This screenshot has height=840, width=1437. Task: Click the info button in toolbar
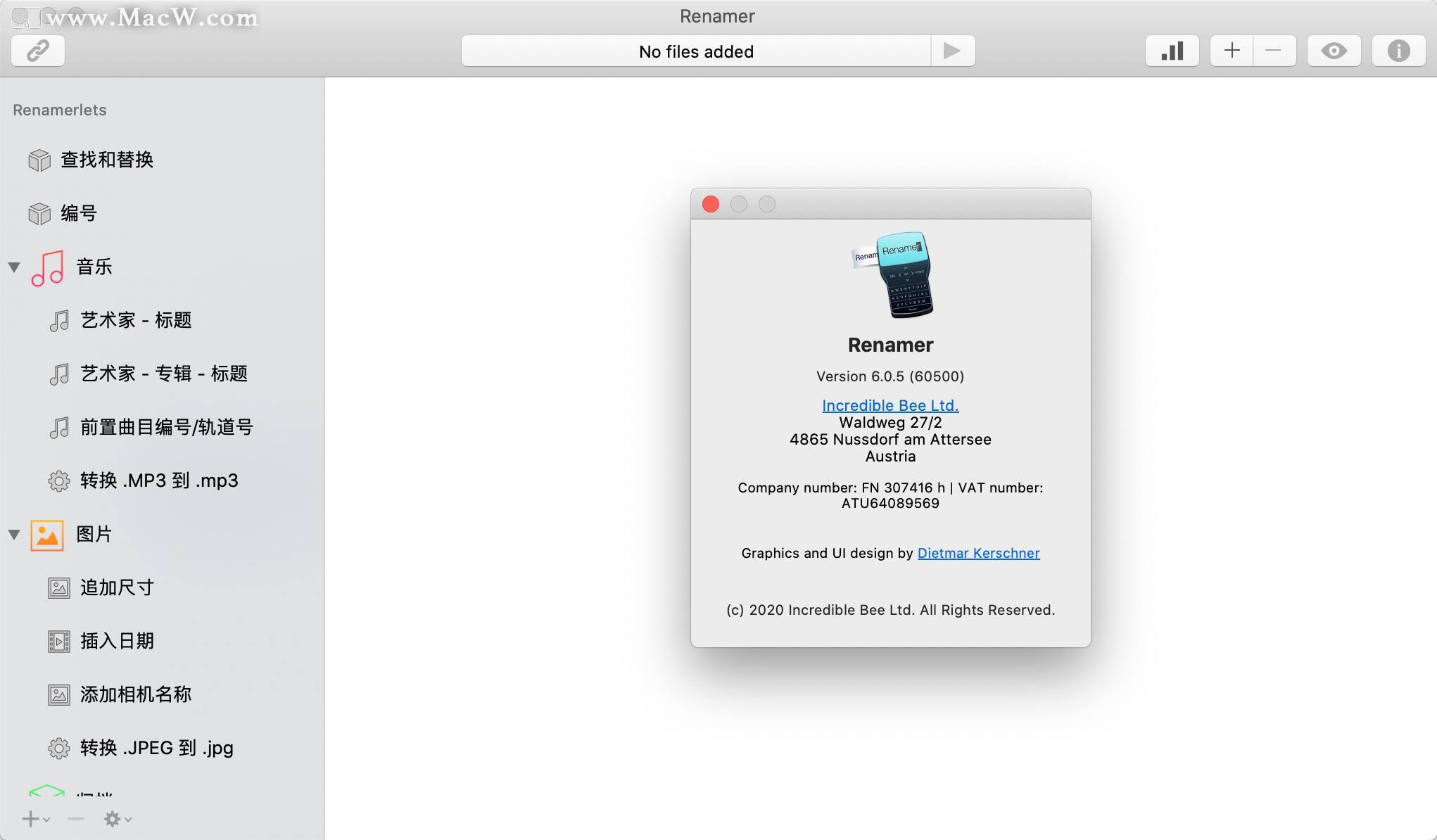pos(1398,51)
